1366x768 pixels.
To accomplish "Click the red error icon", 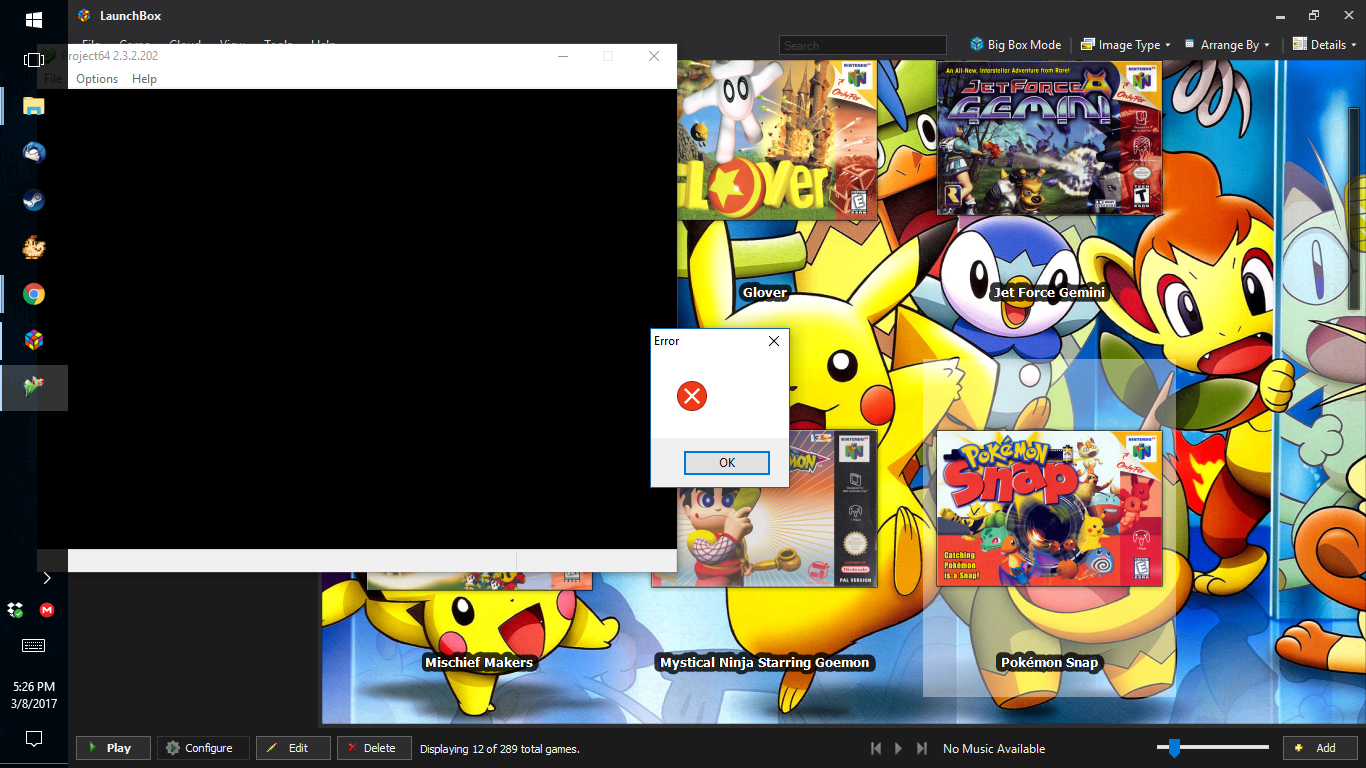I will click(692, 396).
